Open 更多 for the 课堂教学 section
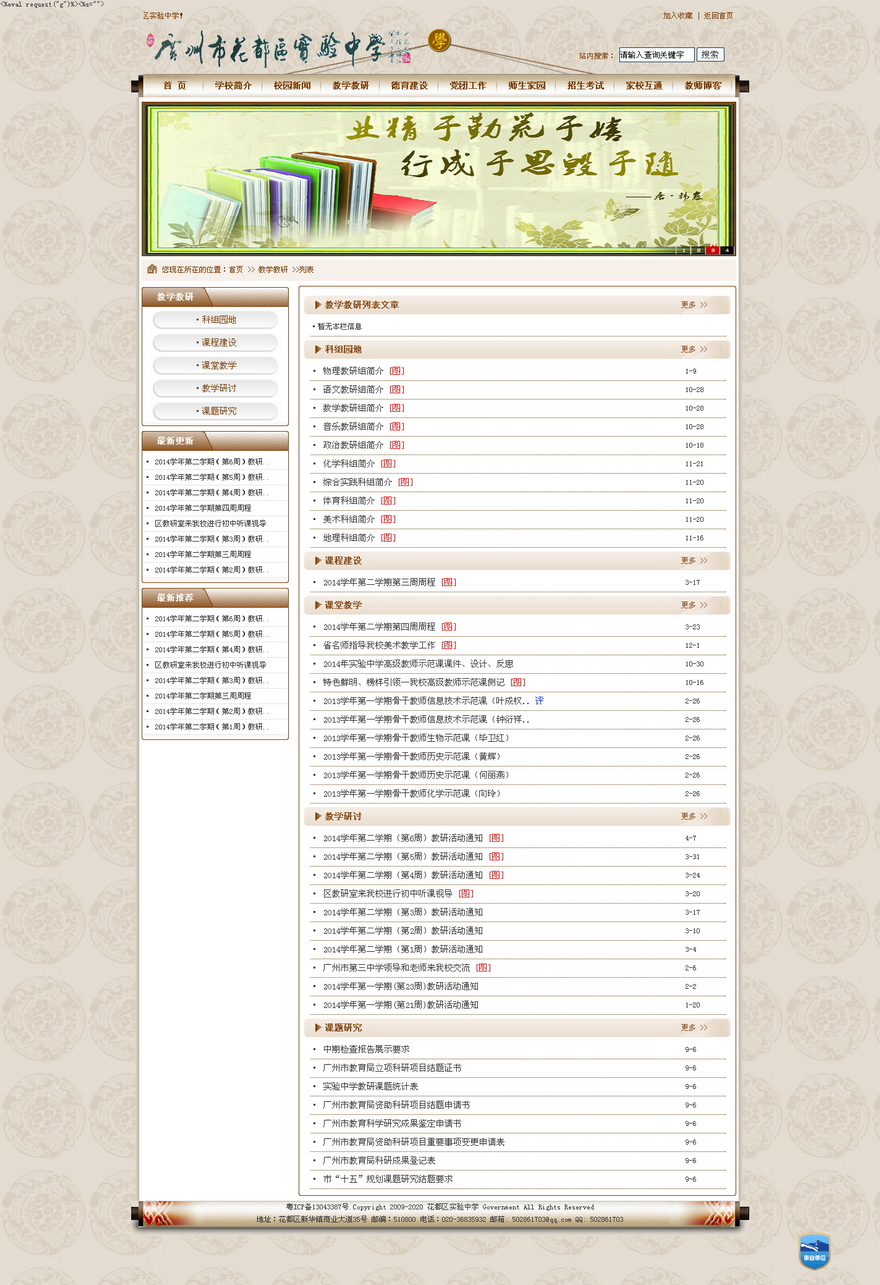Viewport: 880px width, 1285px height. click(694, 606)
